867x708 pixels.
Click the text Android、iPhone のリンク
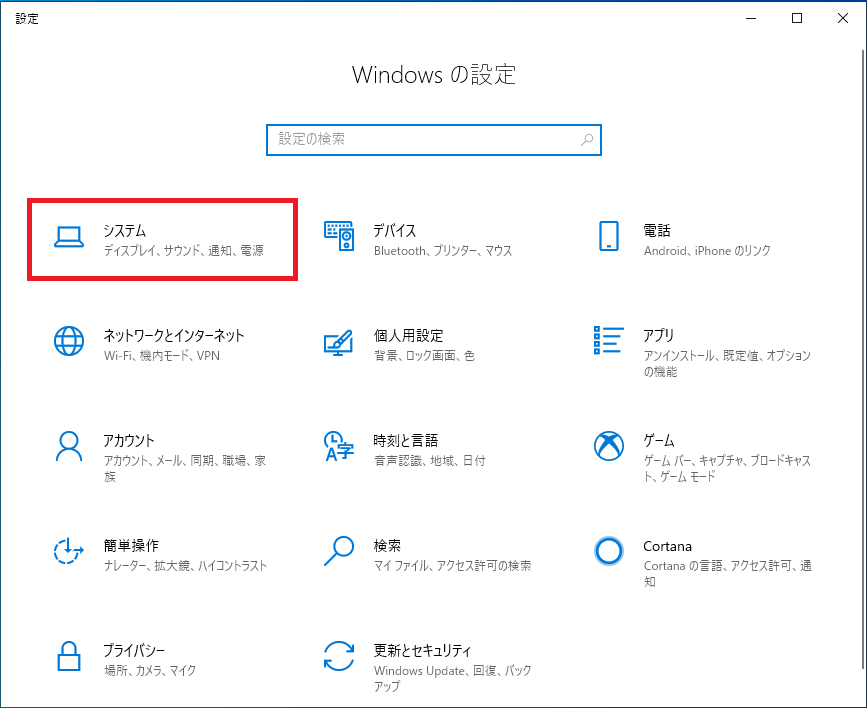coord(707,251)
